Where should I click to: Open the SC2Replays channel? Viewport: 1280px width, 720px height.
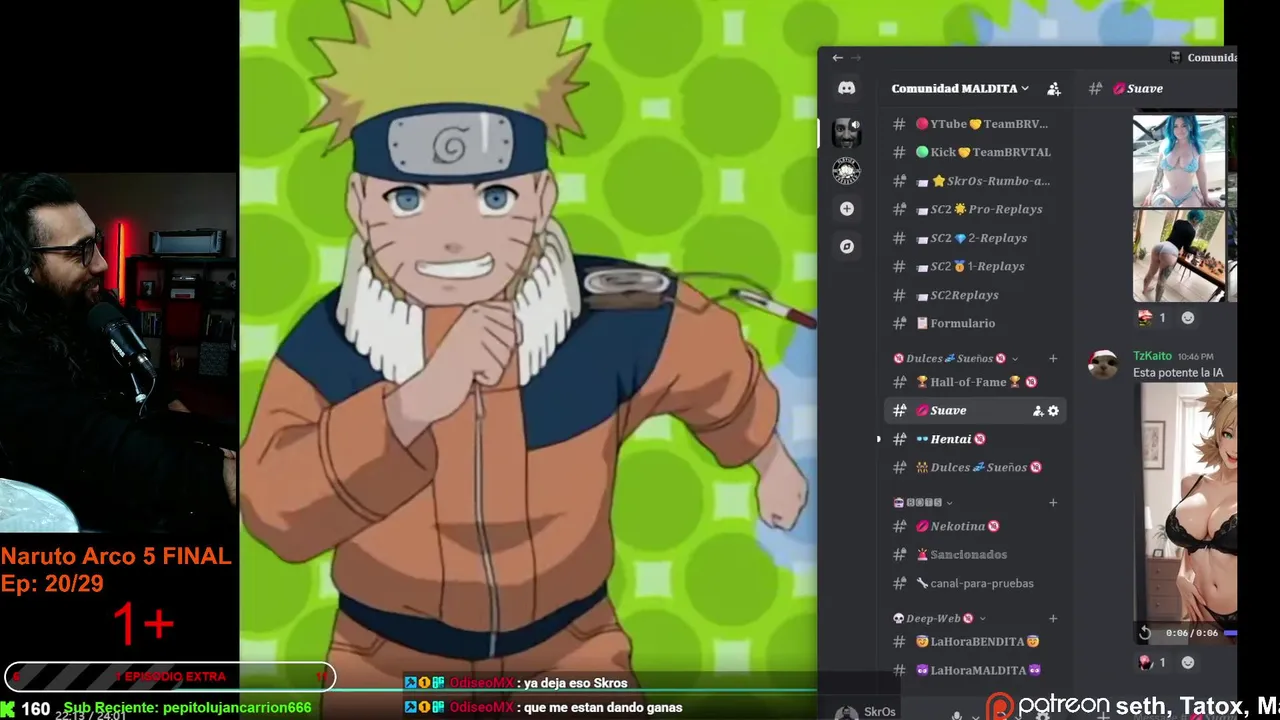pos(975,295)
